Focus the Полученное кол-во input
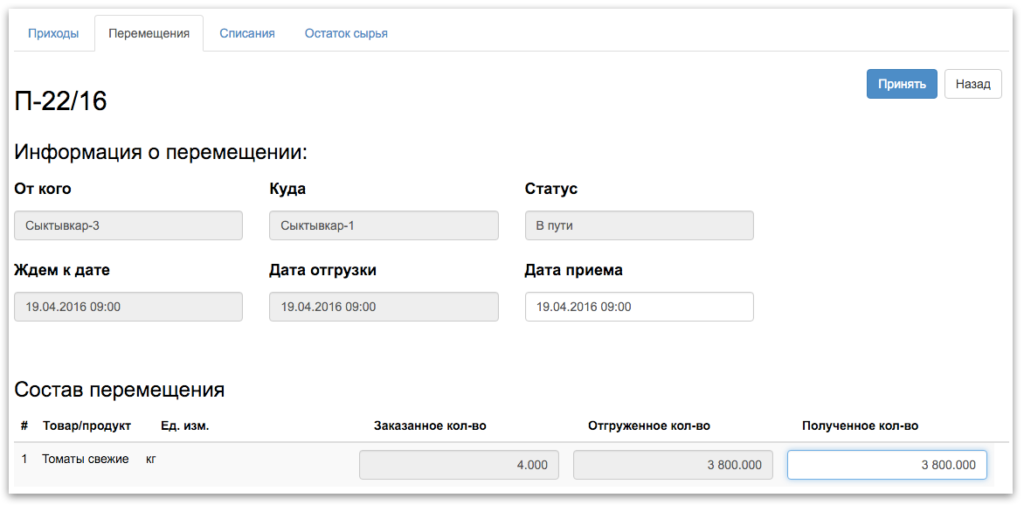 887,464
